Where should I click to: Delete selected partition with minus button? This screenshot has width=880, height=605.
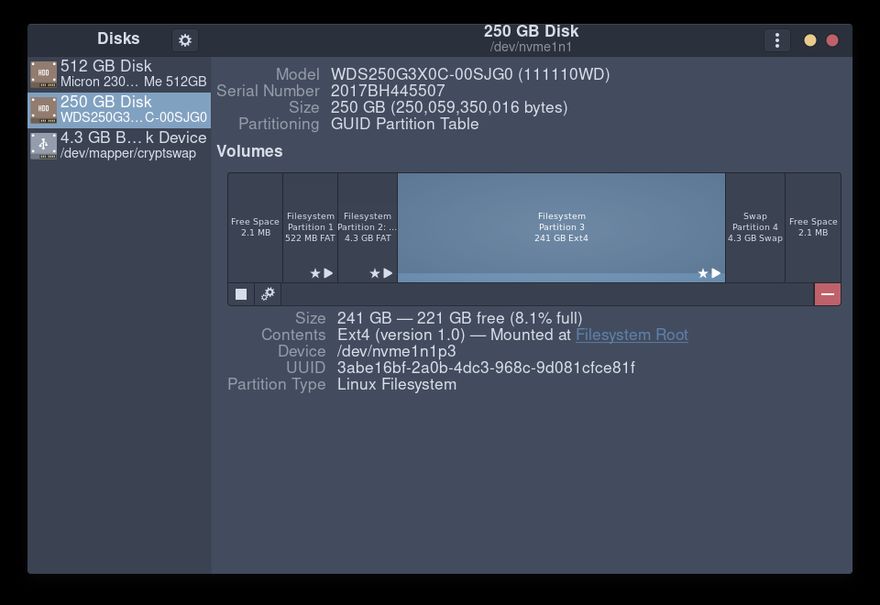click(827, 294)
